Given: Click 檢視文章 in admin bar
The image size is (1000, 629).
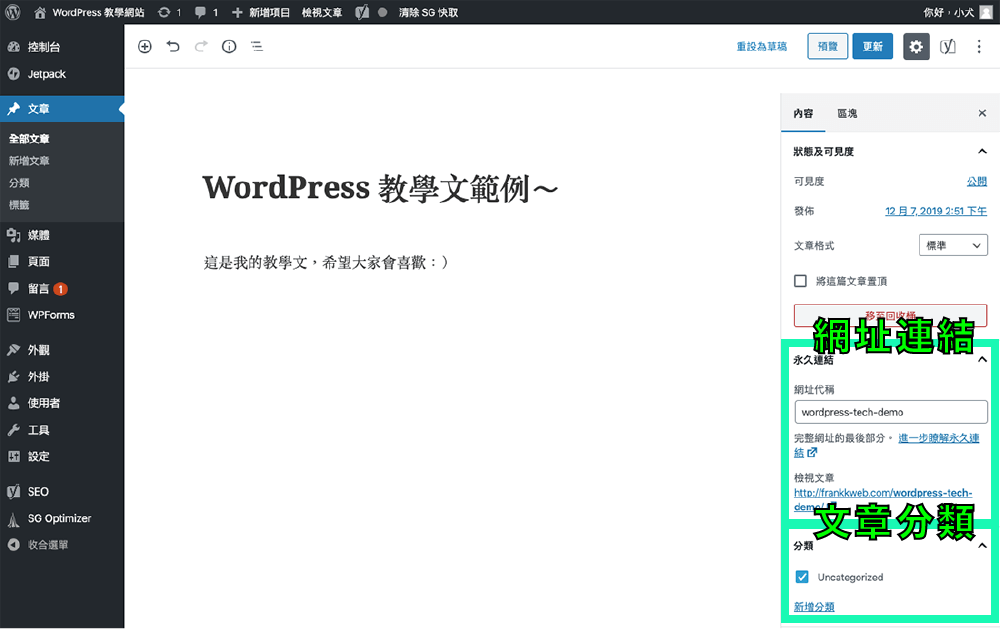Looking at the screenshot, I should [322, 12].
